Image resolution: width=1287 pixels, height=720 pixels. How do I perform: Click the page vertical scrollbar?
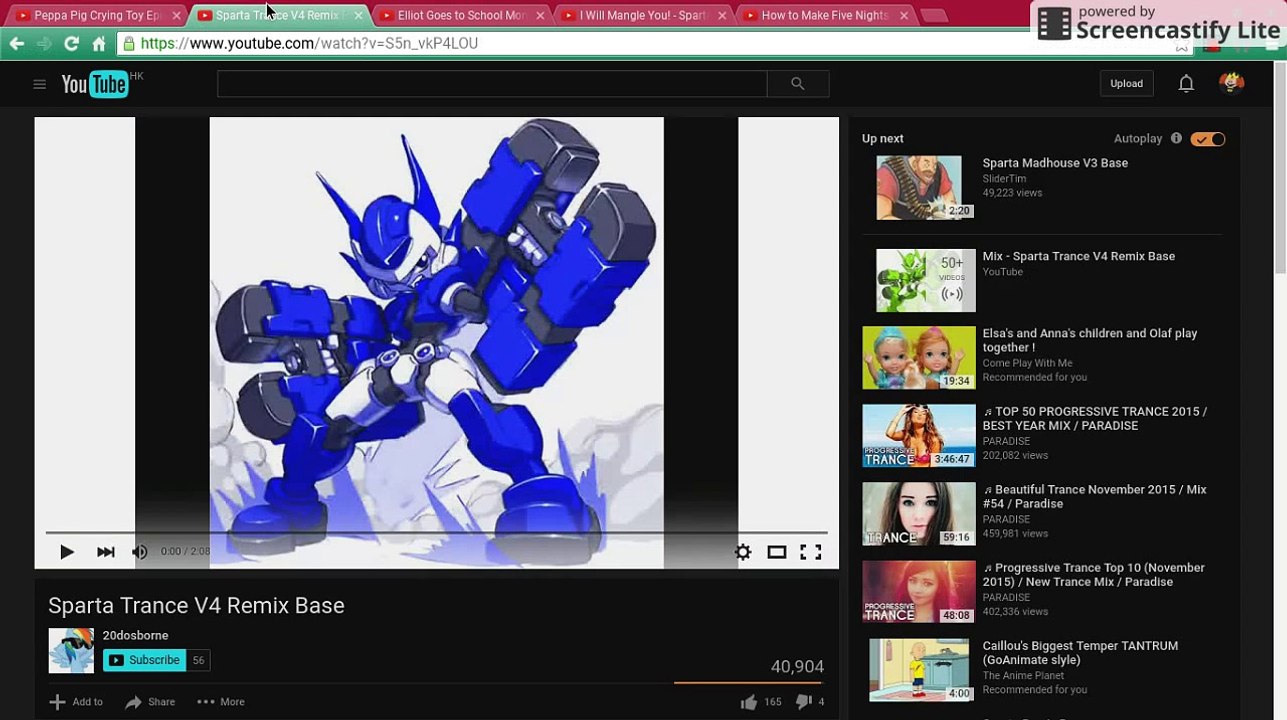click(1280, 170)
